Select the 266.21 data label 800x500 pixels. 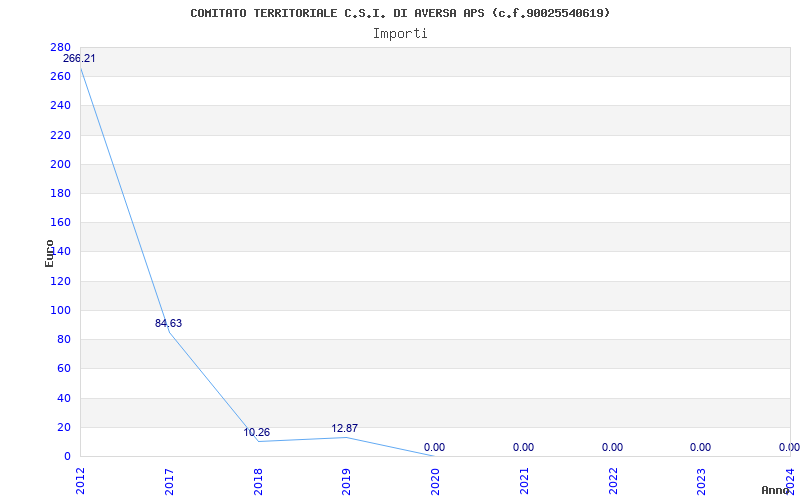[79, 59]
